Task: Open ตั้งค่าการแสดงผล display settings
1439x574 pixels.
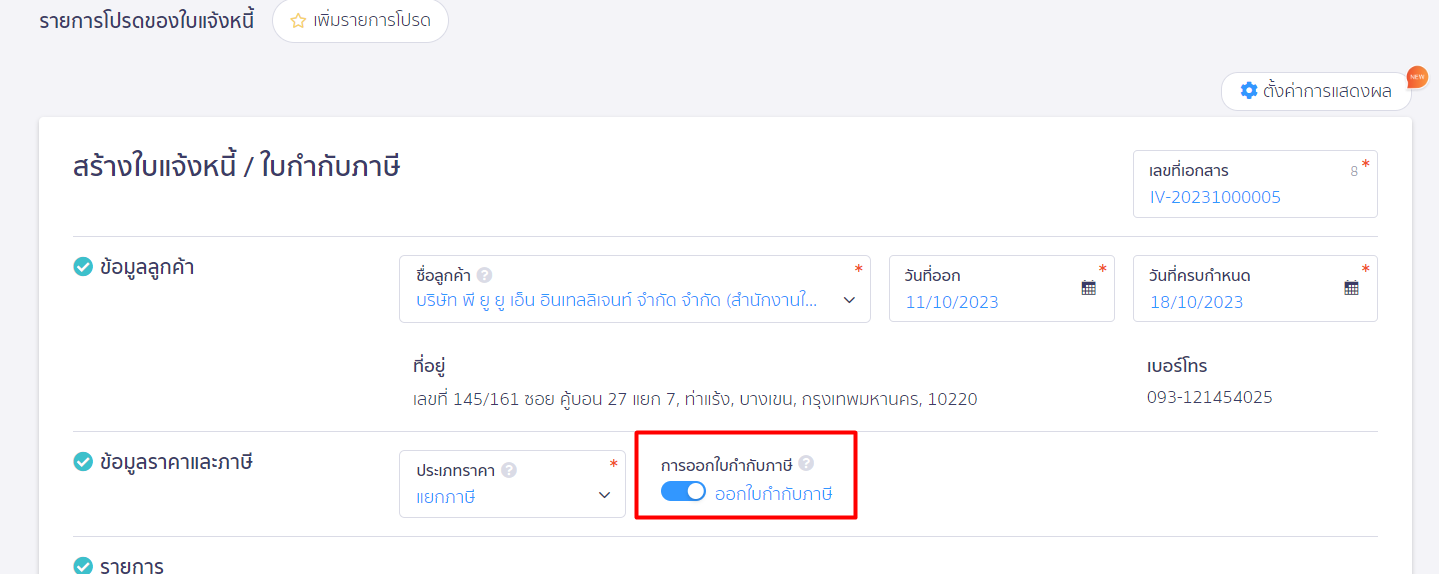Action: coord(1326,91)
